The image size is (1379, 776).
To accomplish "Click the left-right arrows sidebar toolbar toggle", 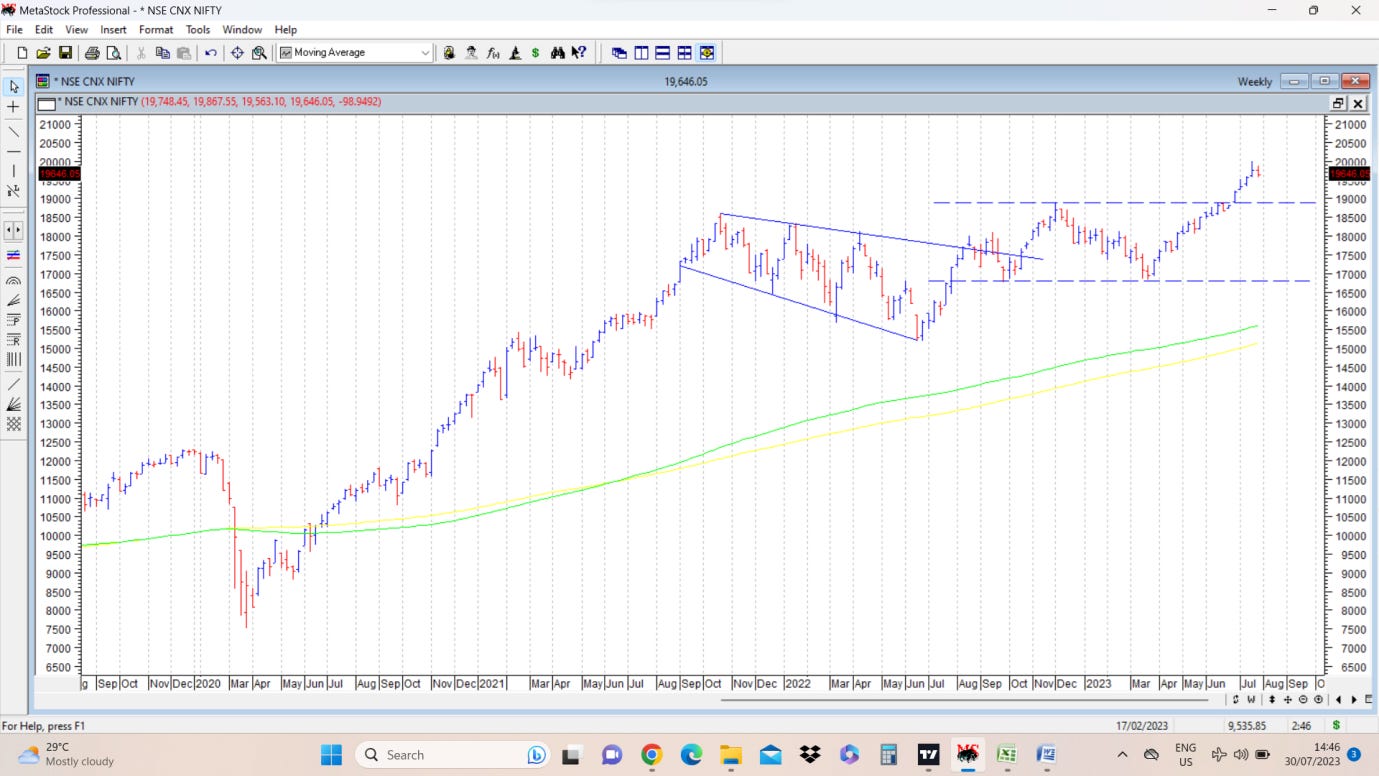I will tap(14, 230).
